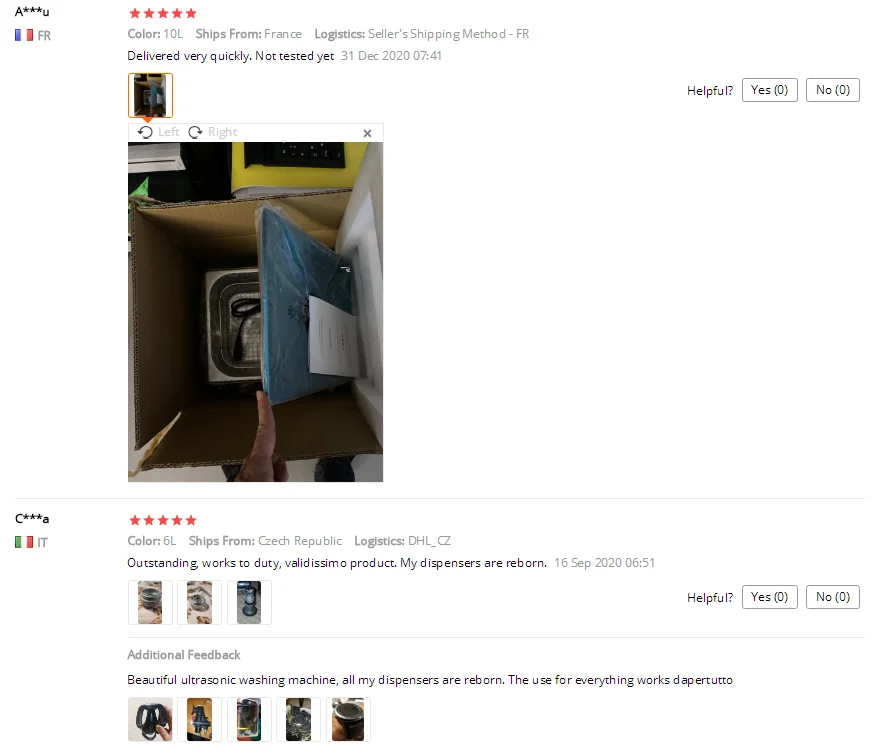Click the French flag icon beside FR

click(x=24, y=35)
